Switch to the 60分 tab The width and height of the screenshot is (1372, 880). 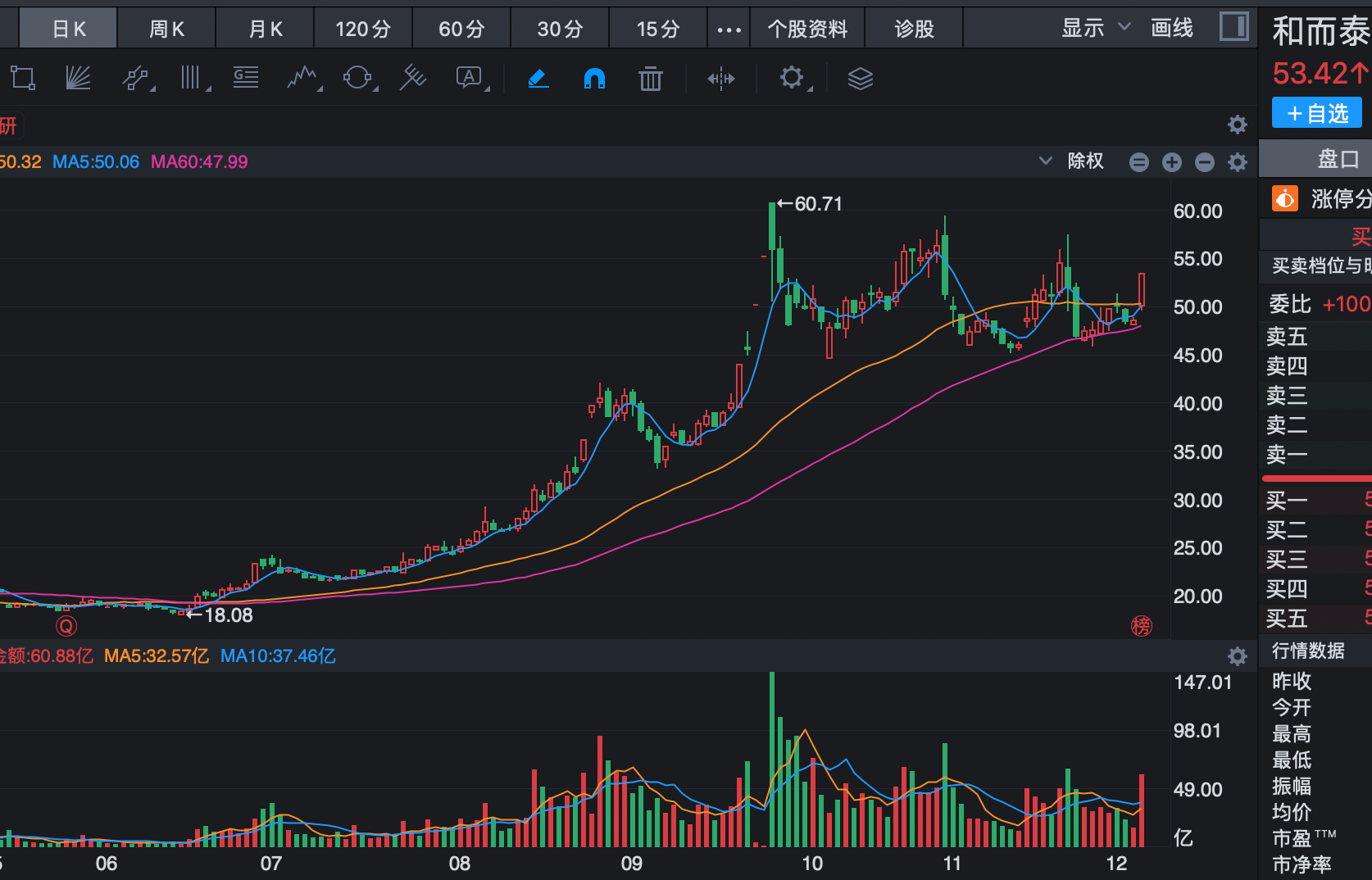(x=461, y=29)
